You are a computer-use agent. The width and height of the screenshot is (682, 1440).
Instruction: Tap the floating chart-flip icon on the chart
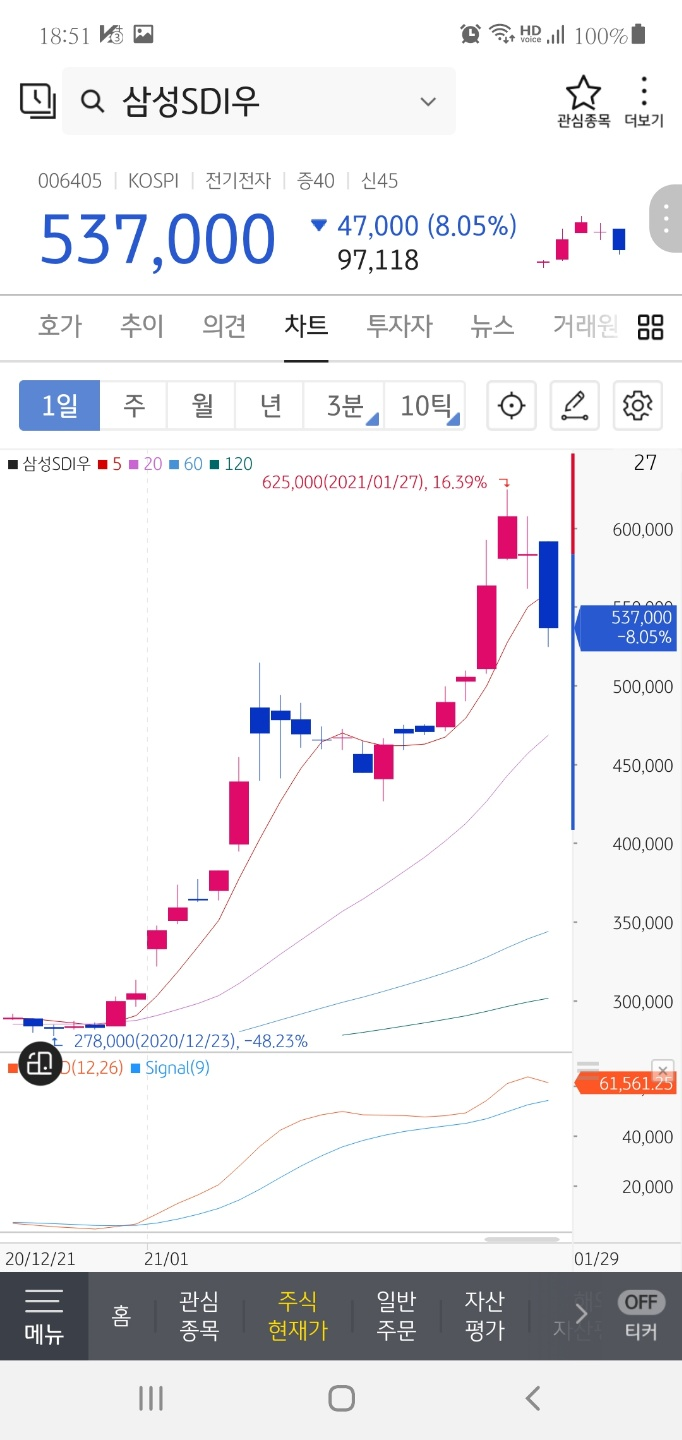[40, 1064]
